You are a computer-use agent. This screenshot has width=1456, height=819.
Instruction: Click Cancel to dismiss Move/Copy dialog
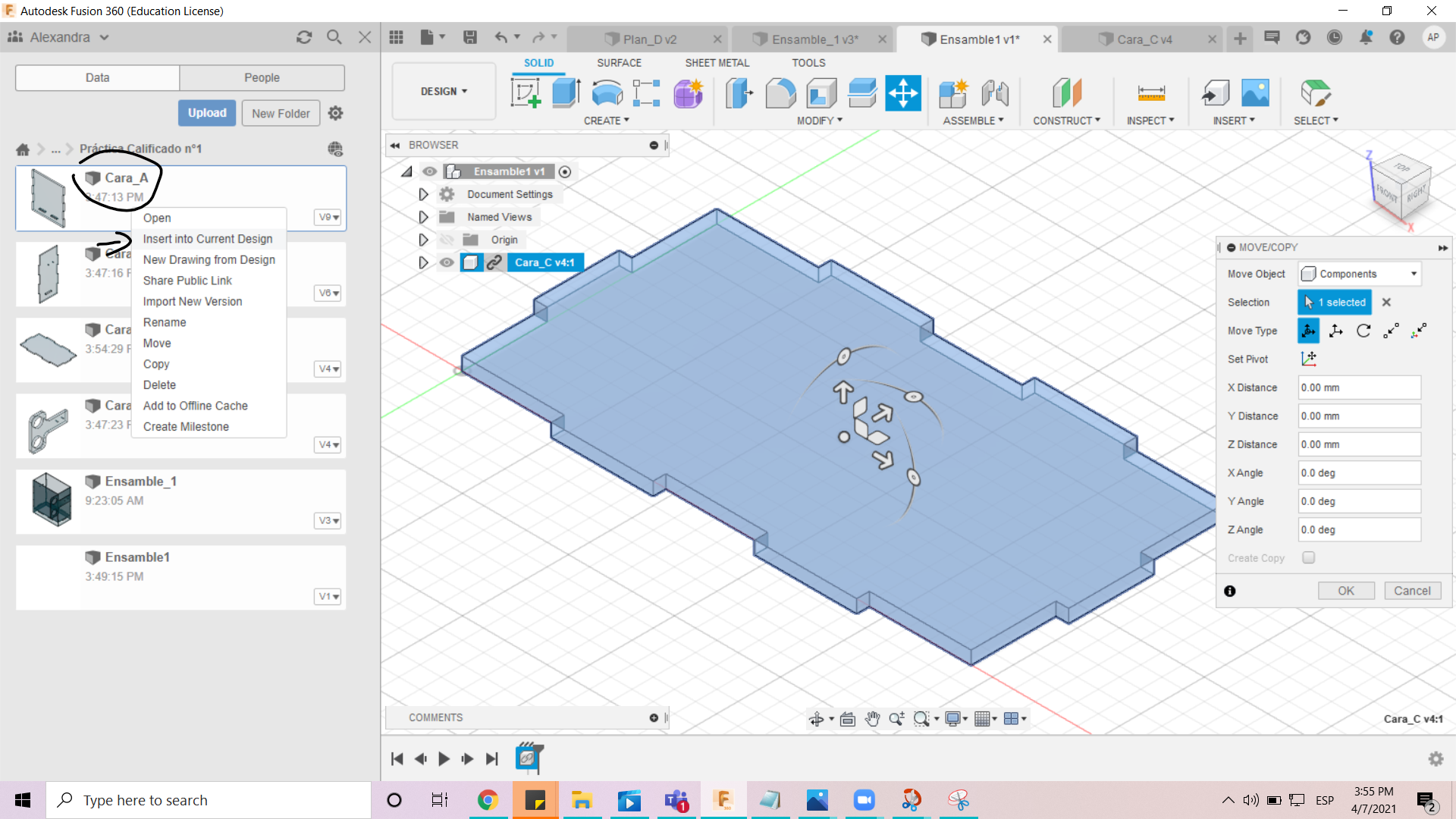coord(1412,590)
